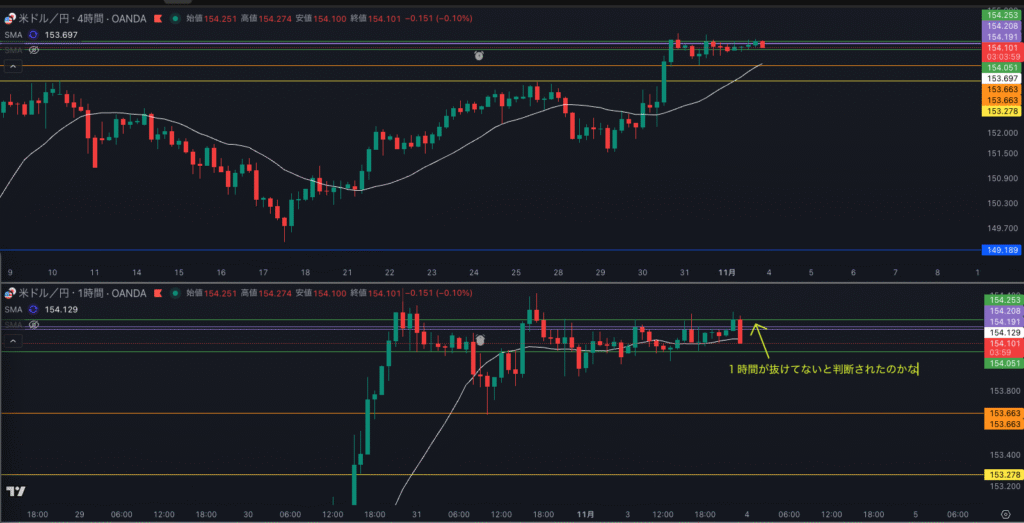The height and width of the screenshot is (523, 1024).
Task: Click the red flag icon on 1-hour chart
Action: 157,293
